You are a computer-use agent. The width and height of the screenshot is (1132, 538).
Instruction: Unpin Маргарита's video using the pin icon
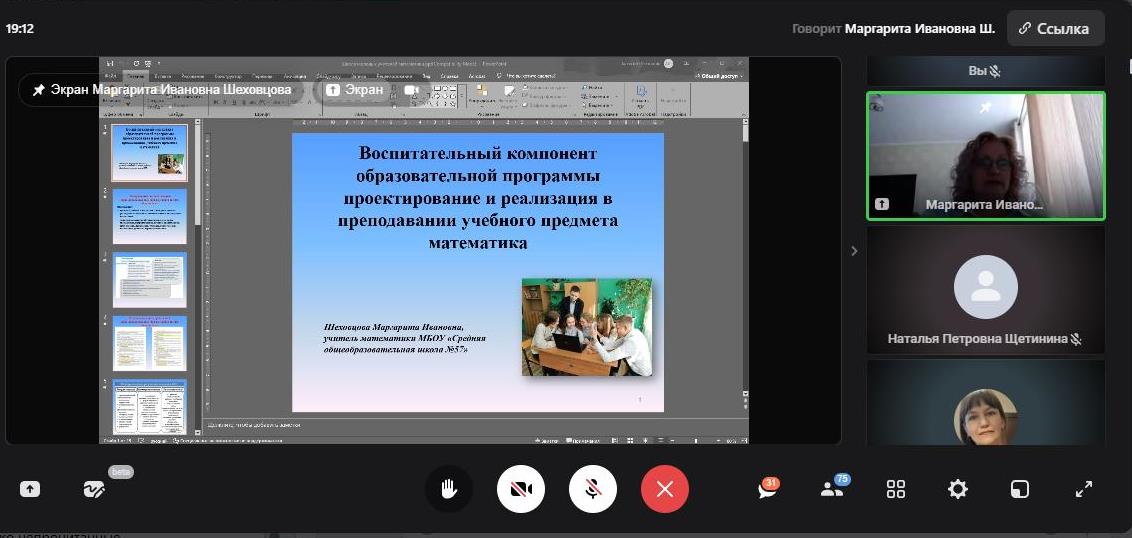pos(985,107)
